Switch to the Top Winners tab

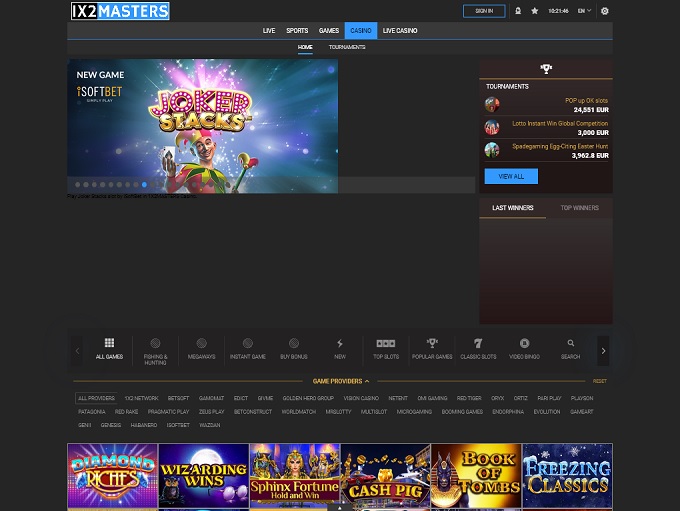coord(579,208)
